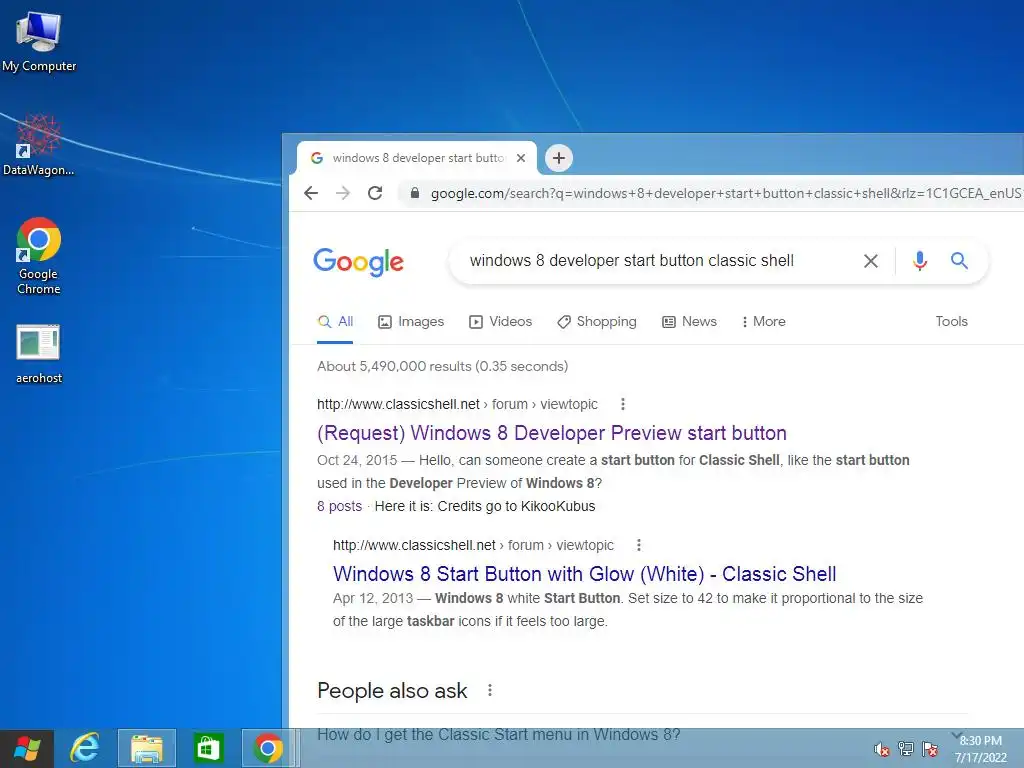Click the muted volume tray icon
Screen dimensions: 1024x768
coord(882,749)
